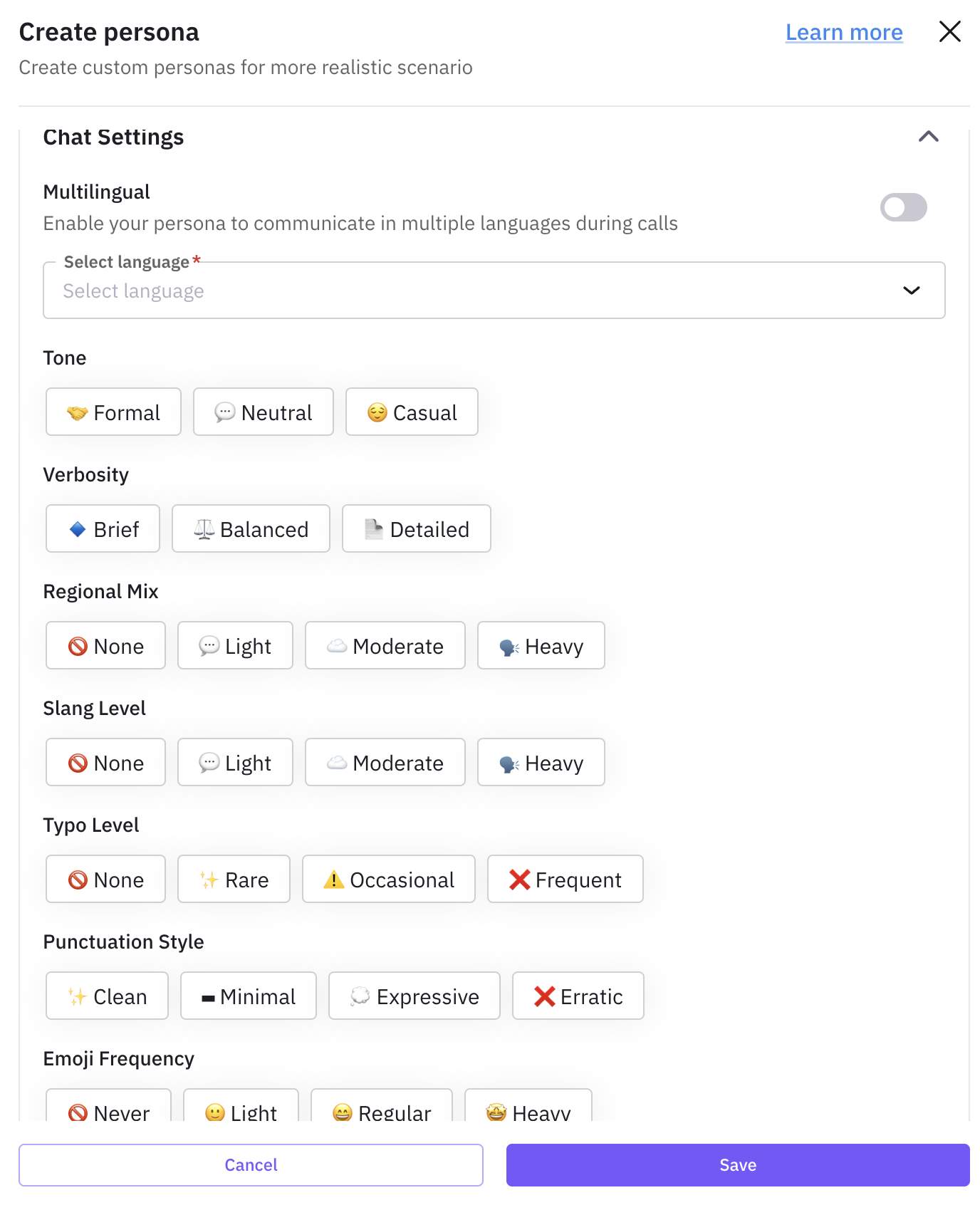Open the Learn more link

point(843,31)
